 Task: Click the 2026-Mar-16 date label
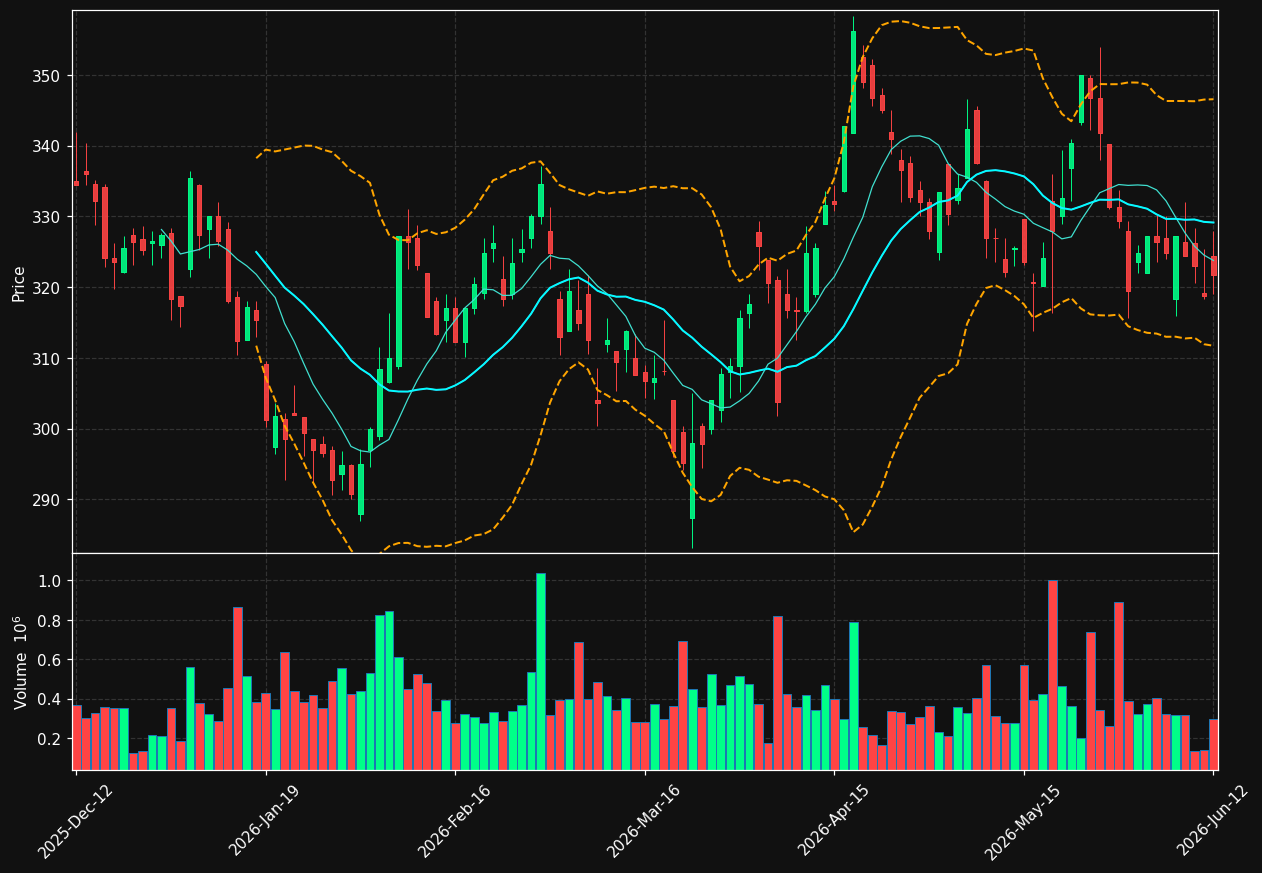[x=644, y=820]
